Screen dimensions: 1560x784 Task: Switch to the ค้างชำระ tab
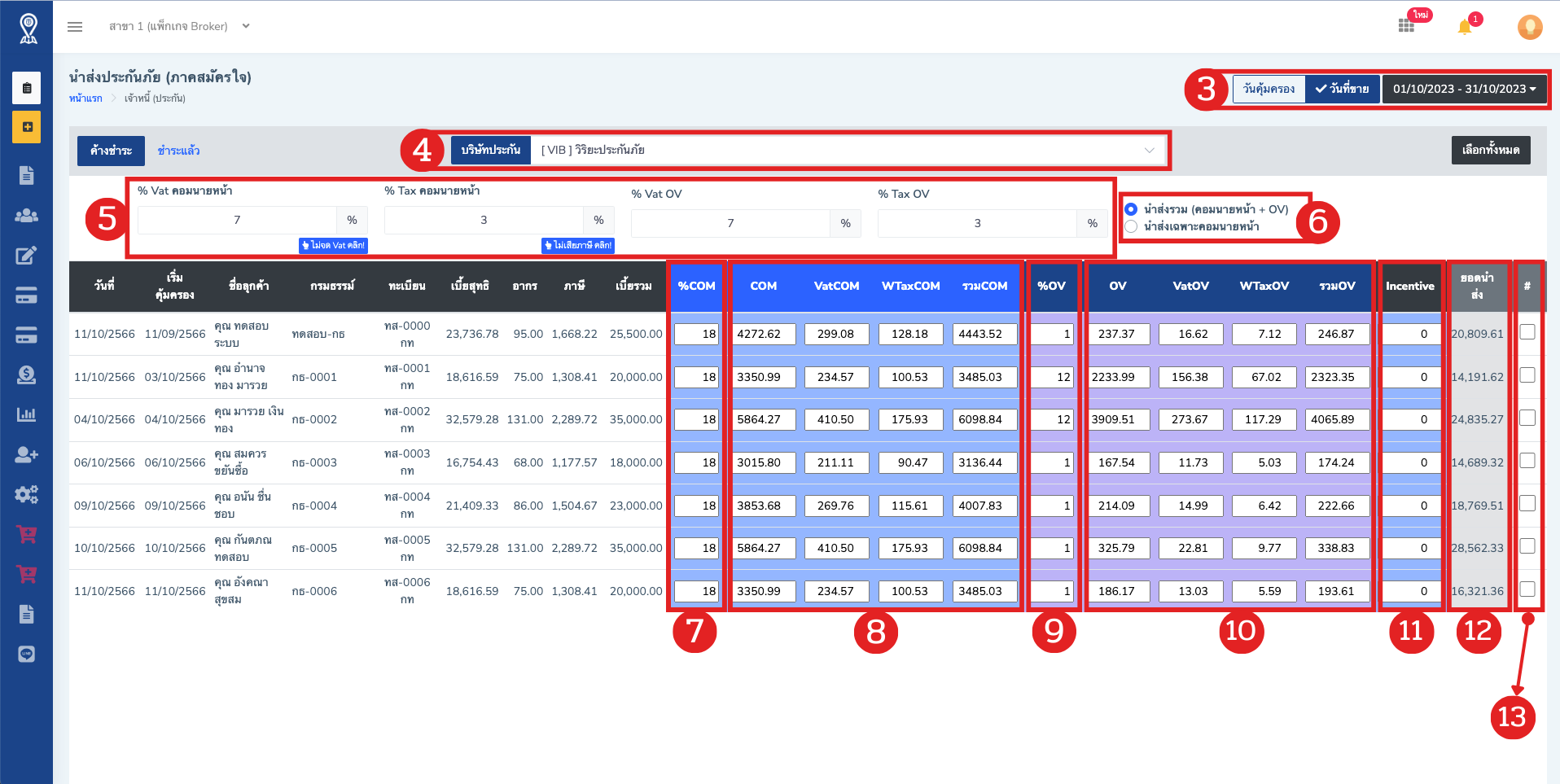click(x=111, y=151)
